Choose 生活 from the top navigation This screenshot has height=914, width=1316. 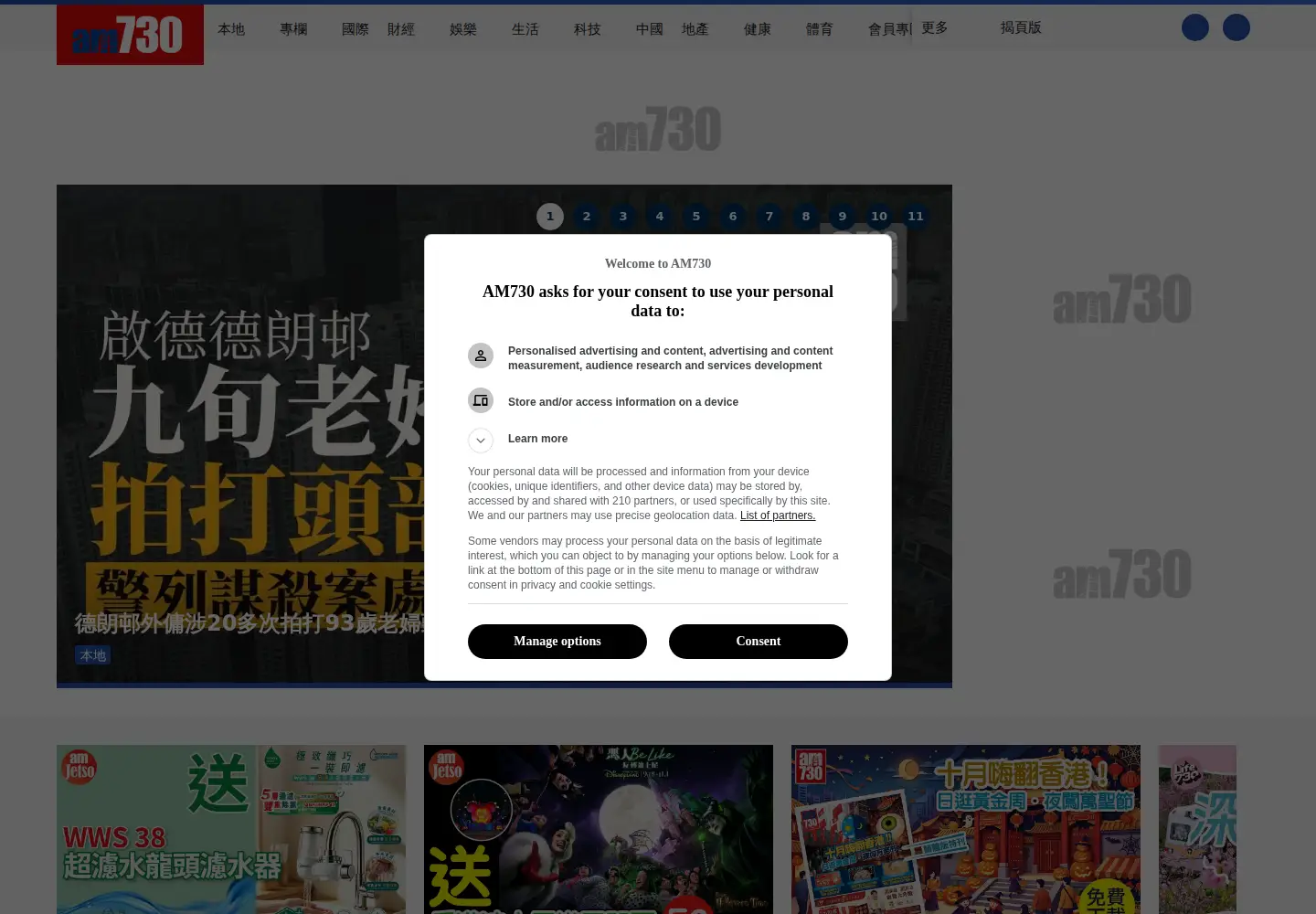525,29
